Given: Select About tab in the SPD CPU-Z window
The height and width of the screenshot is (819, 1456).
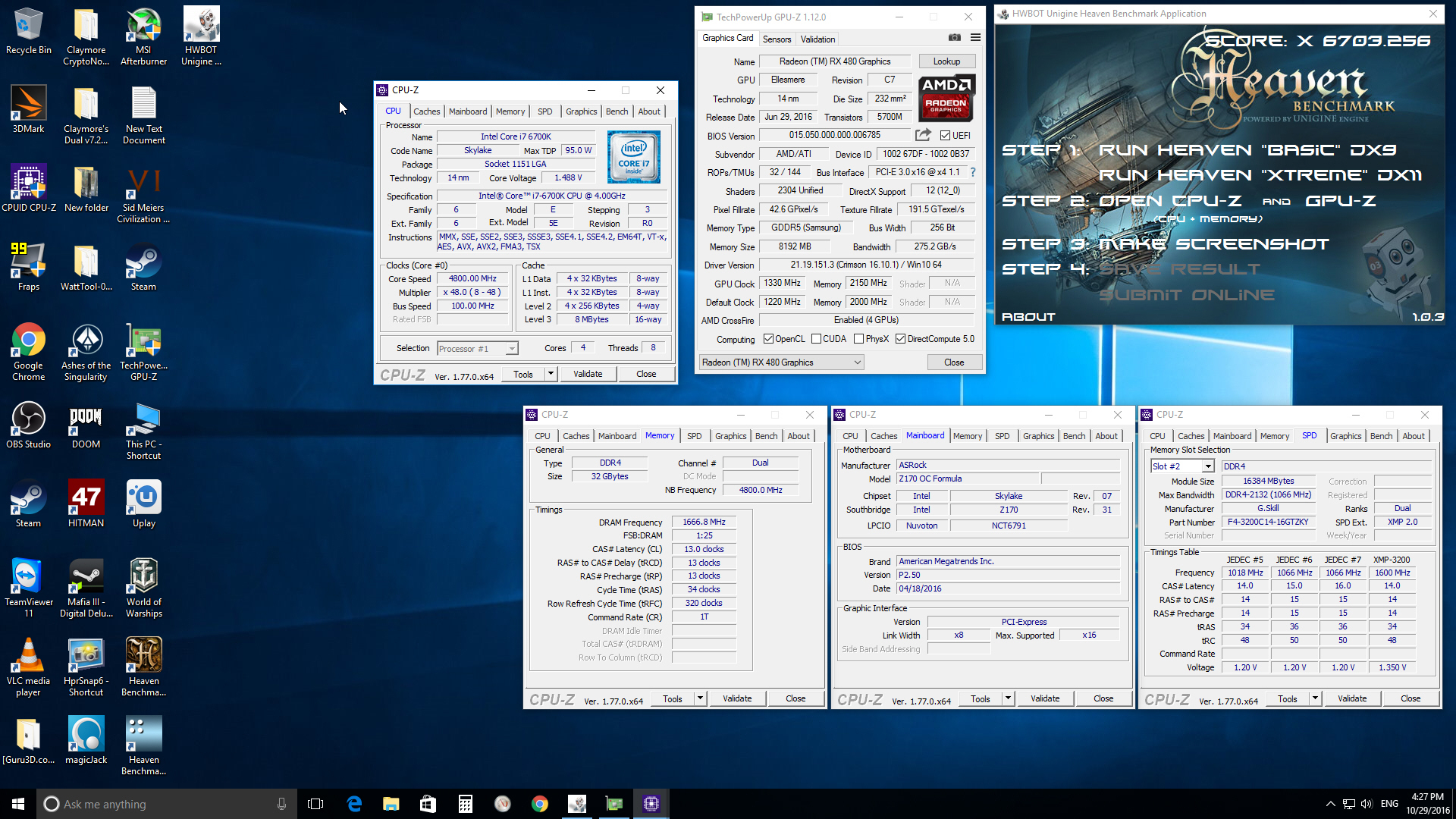Looking at the screenshot, I should 1414,436.
